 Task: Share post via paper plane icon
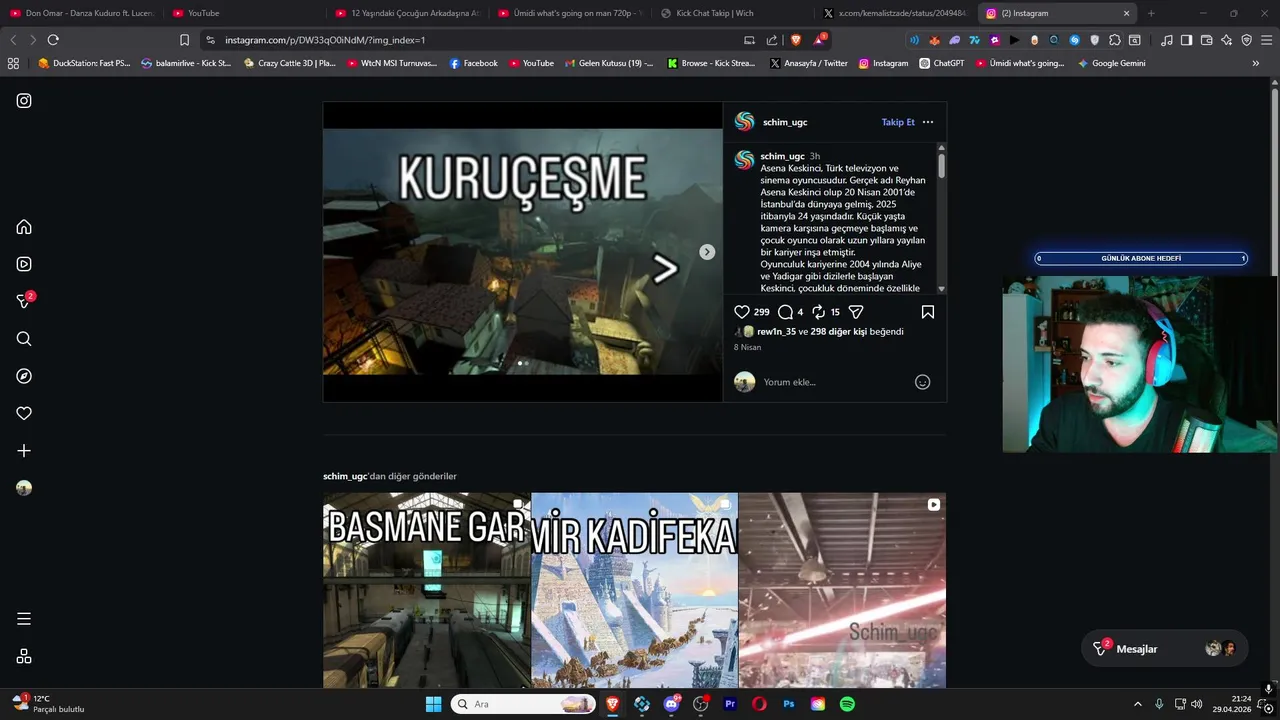(856, 312)
